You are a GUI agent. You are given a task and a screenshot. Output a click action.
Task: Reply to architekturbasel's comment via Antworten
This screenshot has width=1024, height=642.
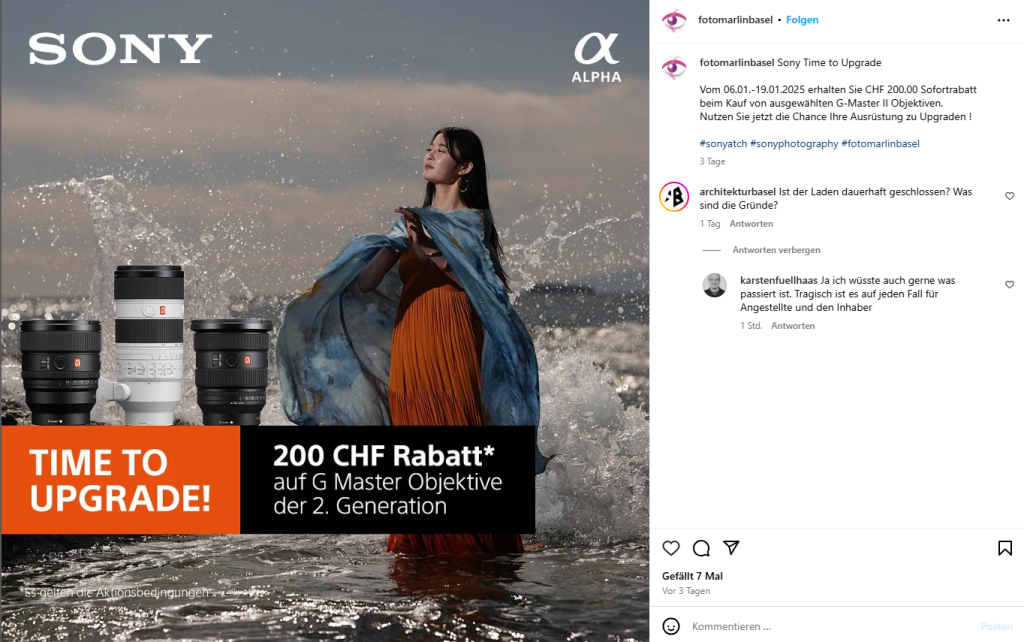pyautogui.click(x=751, y=223)
